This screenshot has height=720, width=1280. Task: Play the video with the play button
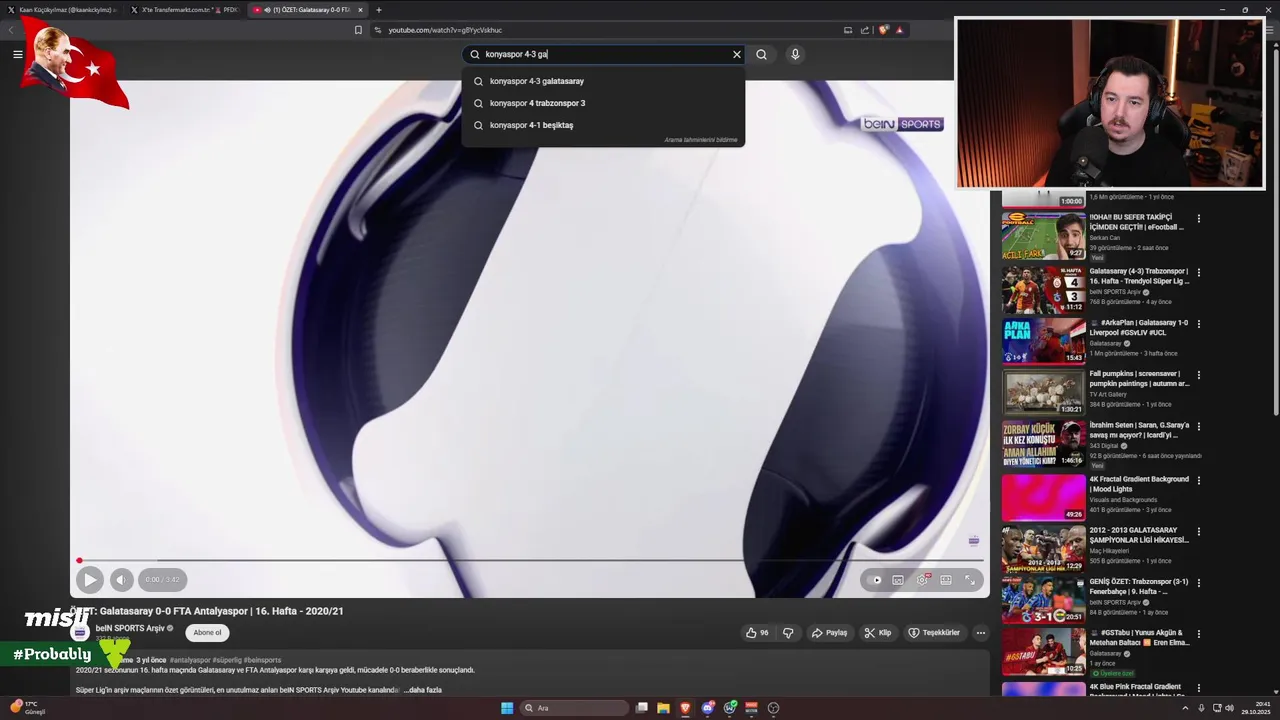pyautogui.click(x=89, y=579)
